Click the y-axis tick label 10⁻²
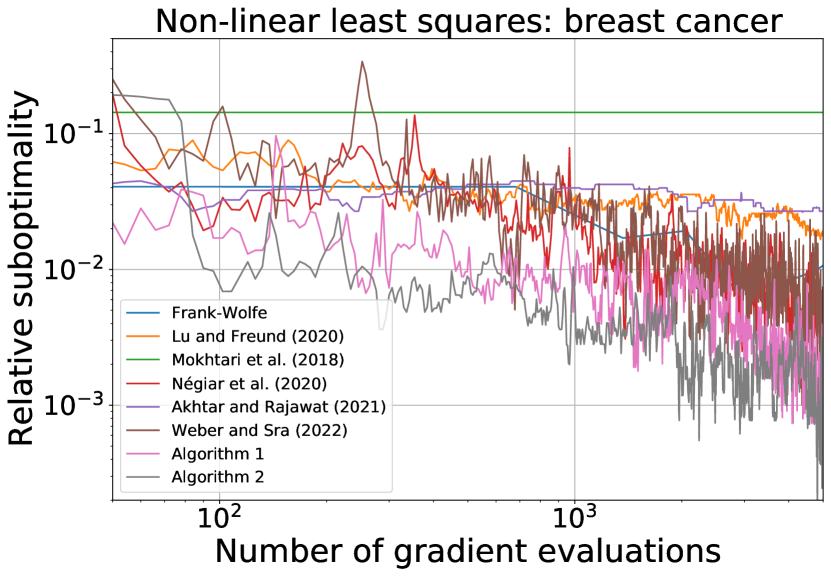831x576 pixels. [74, 268]
